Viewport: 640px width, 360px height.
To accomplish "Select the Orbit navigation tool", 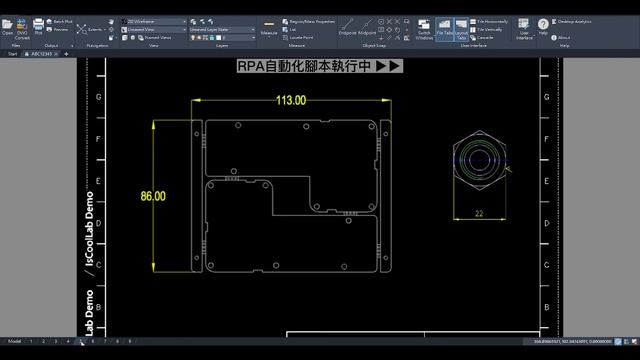I will (x=110, y=29).
